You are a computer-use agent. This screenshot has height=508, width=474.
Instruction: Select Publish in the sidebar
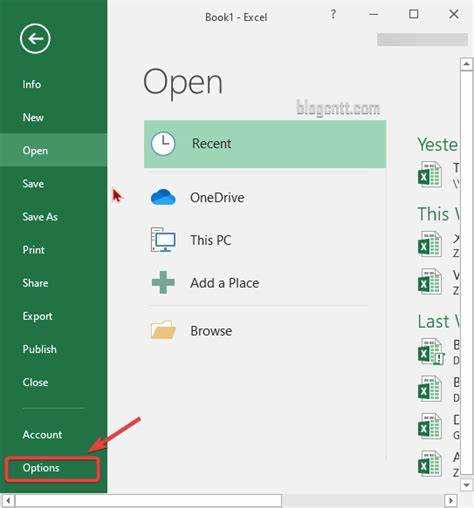coord(39,349)
